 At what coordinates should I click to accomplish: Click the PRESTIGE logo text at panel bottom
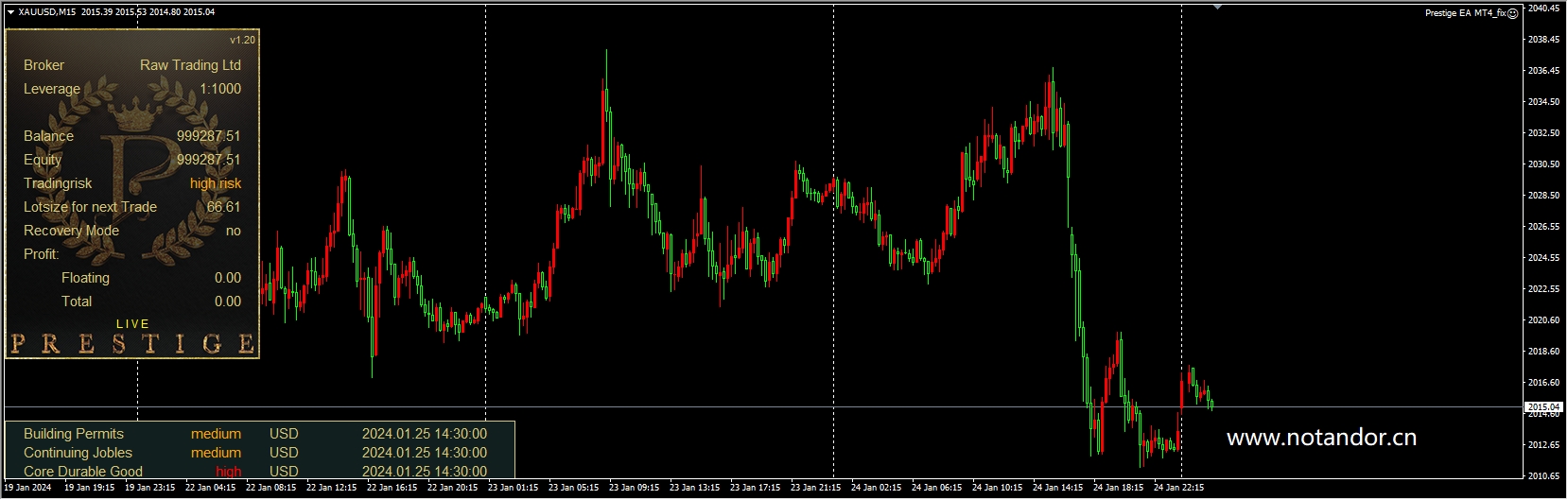(132, 344)
